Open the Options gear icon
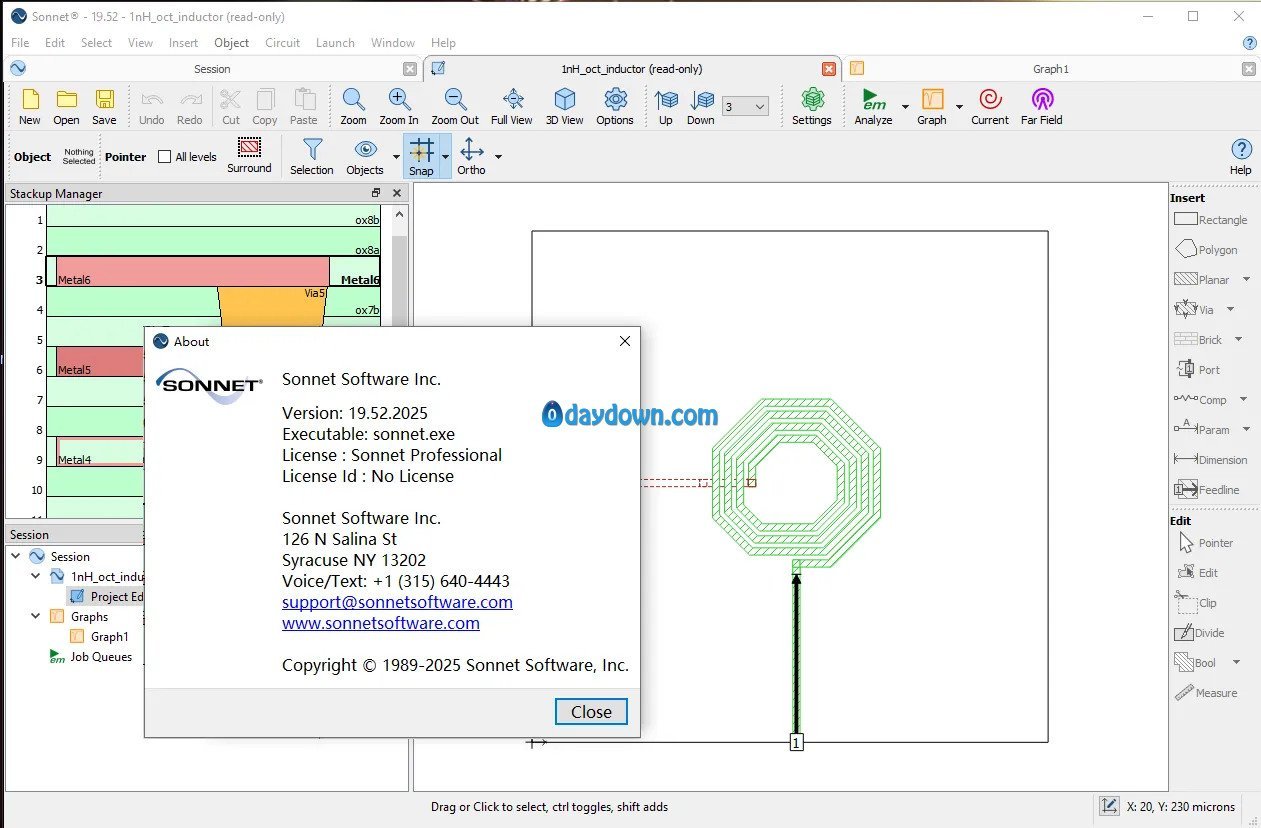The image size is (1261, 828). (615, 106)
